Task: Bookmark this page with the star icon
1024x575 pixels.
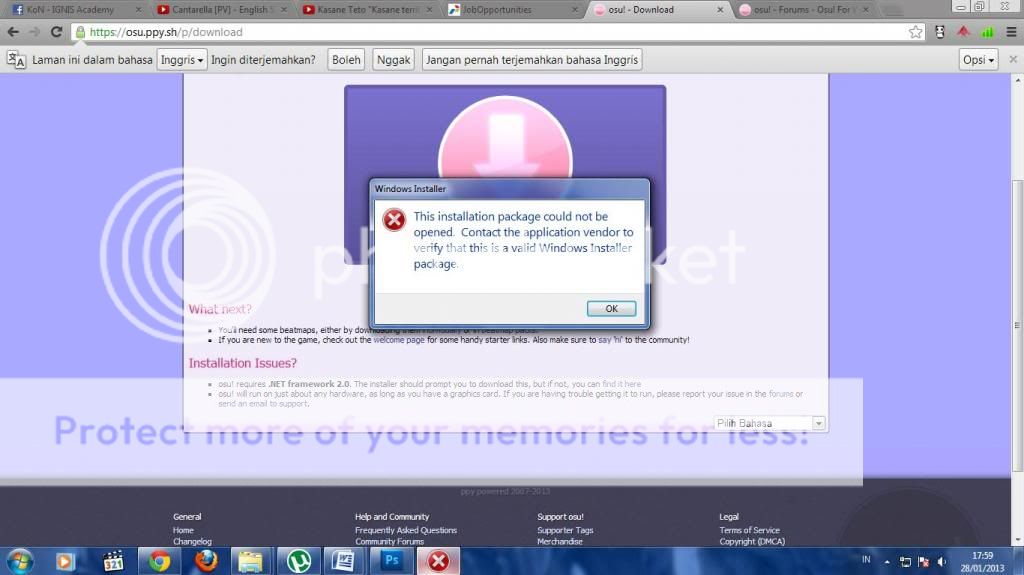Action: click(916, 32)
